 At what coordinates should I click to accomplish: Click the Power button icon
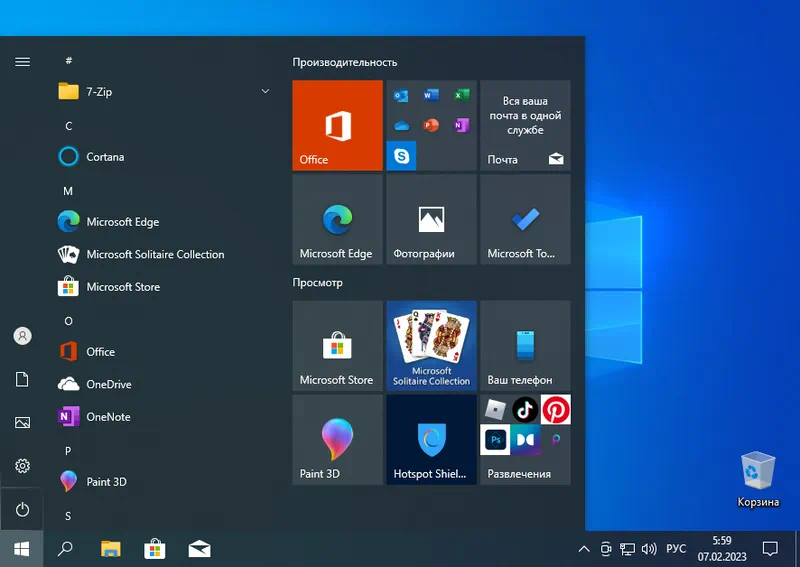pos(22,510)
